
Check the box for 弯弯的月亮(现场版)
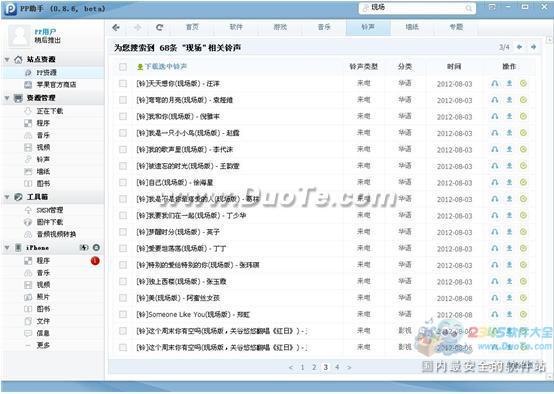pyautogui.click(x=123, y=100)
